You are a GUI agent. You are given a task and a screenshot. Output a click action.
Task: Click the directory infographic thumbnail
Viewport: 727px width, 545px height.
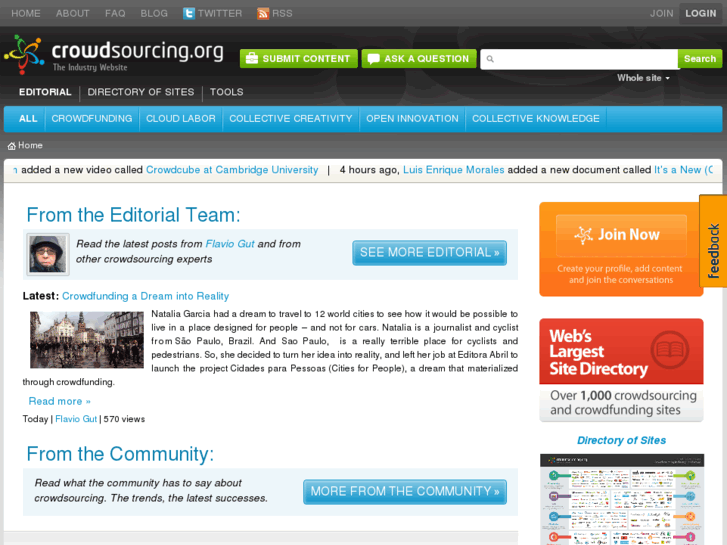click(x=622, y=499)
